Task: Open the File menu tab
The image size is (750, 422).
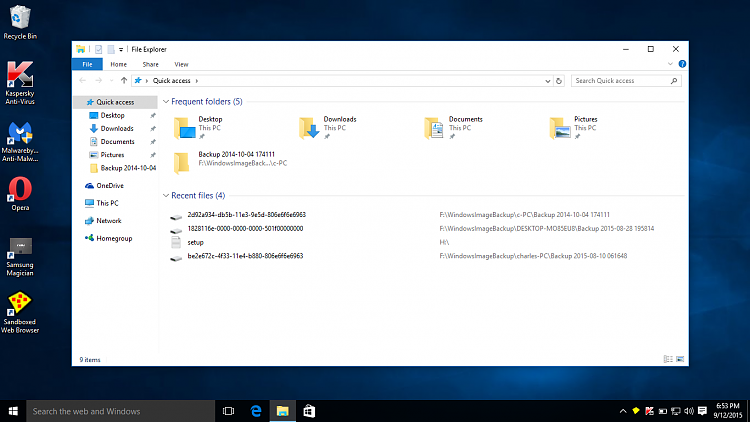Action: [x=87, y=64]
